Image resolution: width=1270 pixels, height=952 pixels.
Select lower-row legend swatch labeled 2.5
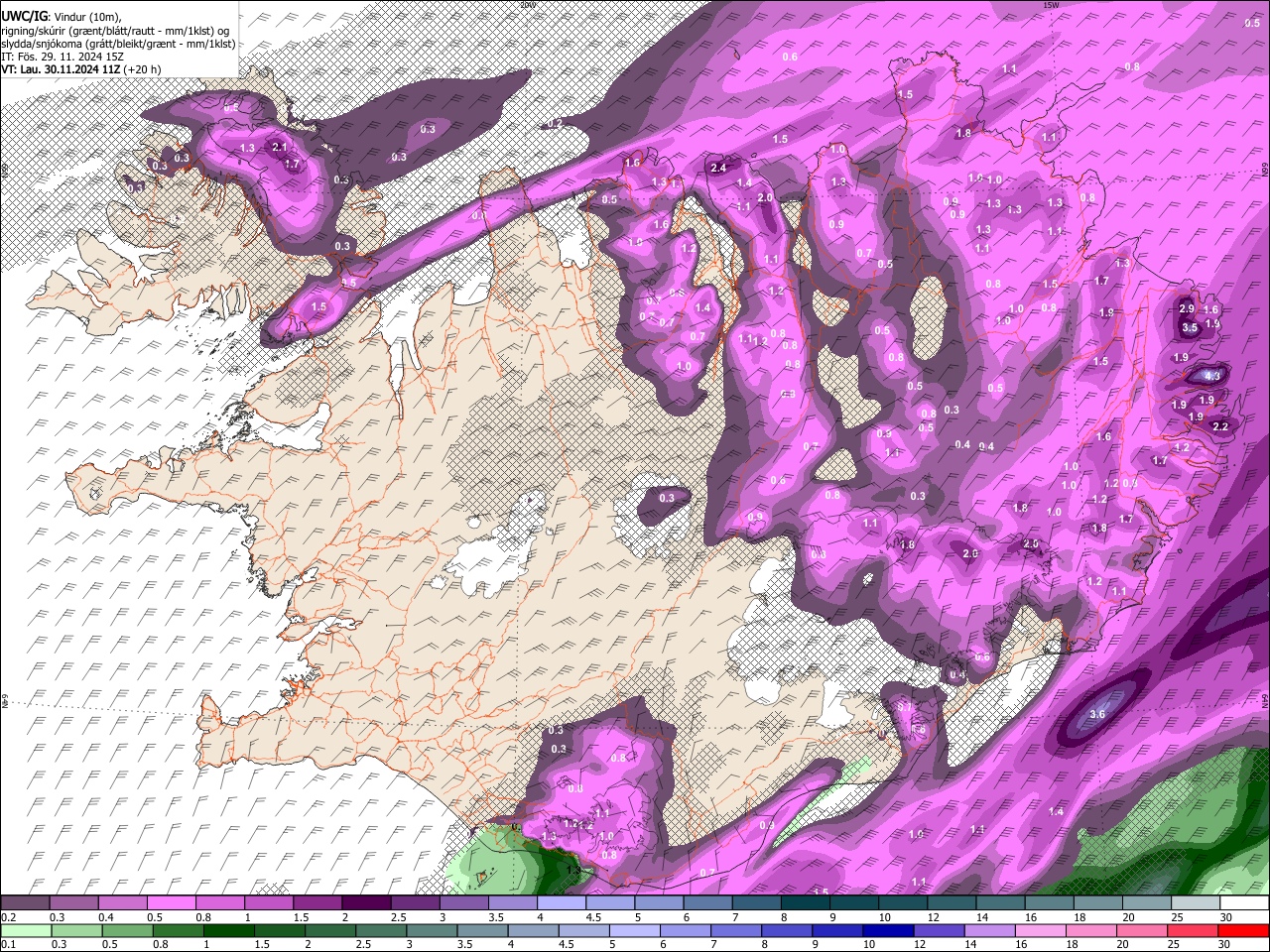point(381,930)
